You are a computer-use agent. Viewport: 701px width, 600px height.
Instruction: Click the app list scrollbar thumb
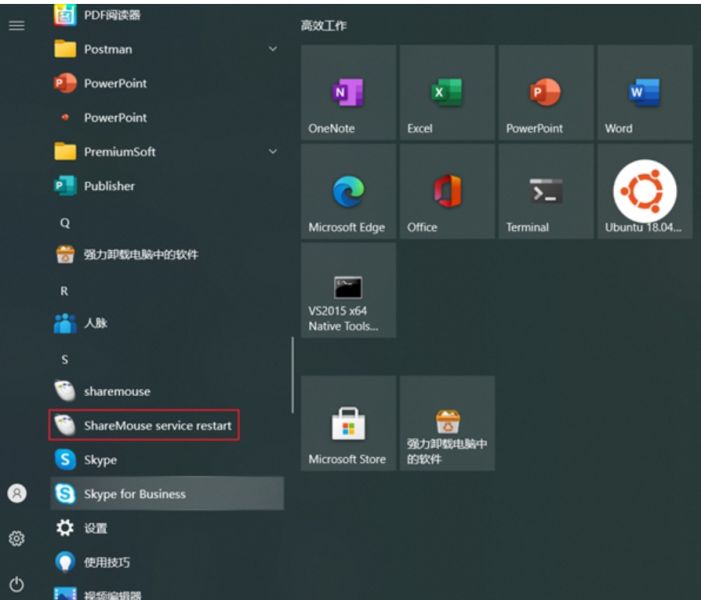293,375
